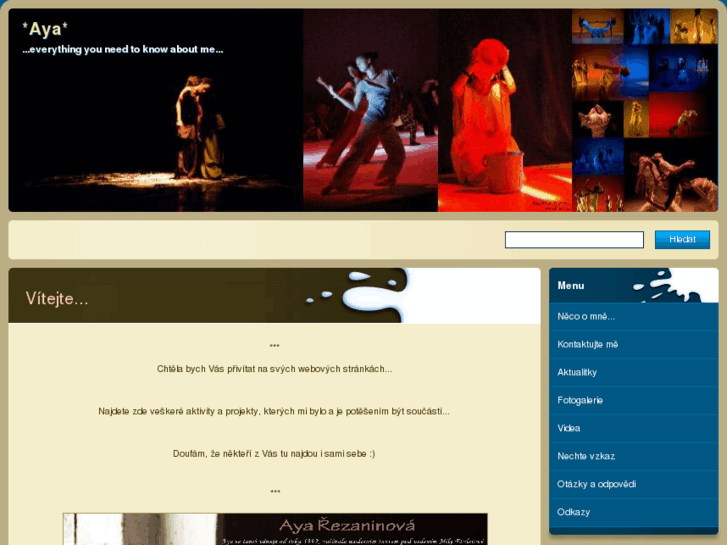Open 'Nechte vzkaz' menu entry
The width and height of the screenshot is (727, 545).
pyautogui.click(x=633, y=456)
